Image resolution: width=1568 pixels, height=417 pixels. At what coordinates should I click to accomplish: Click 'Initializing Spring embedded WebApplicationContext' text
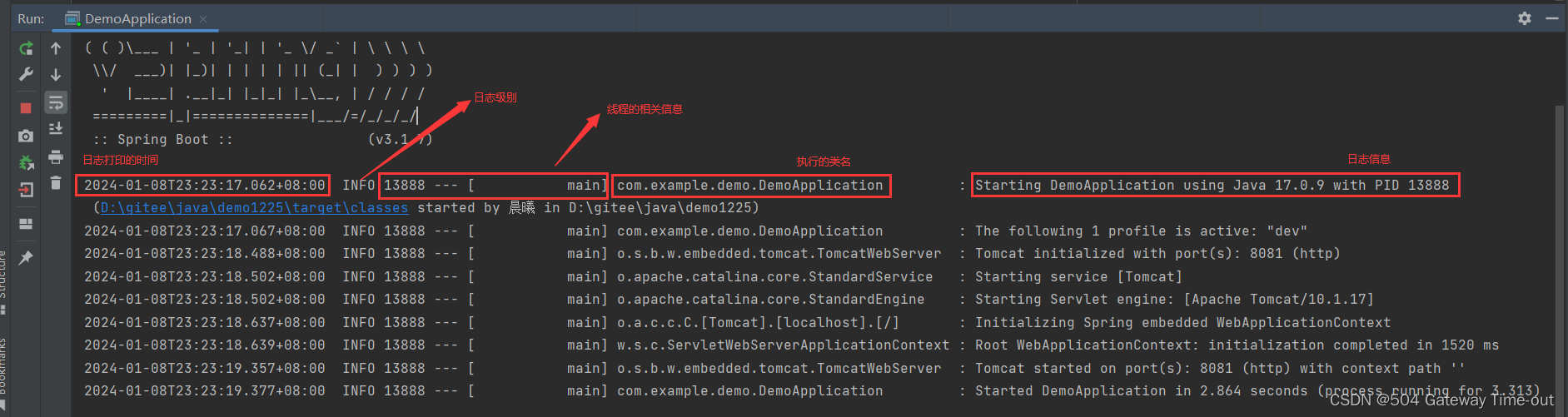coord(1182,322)
